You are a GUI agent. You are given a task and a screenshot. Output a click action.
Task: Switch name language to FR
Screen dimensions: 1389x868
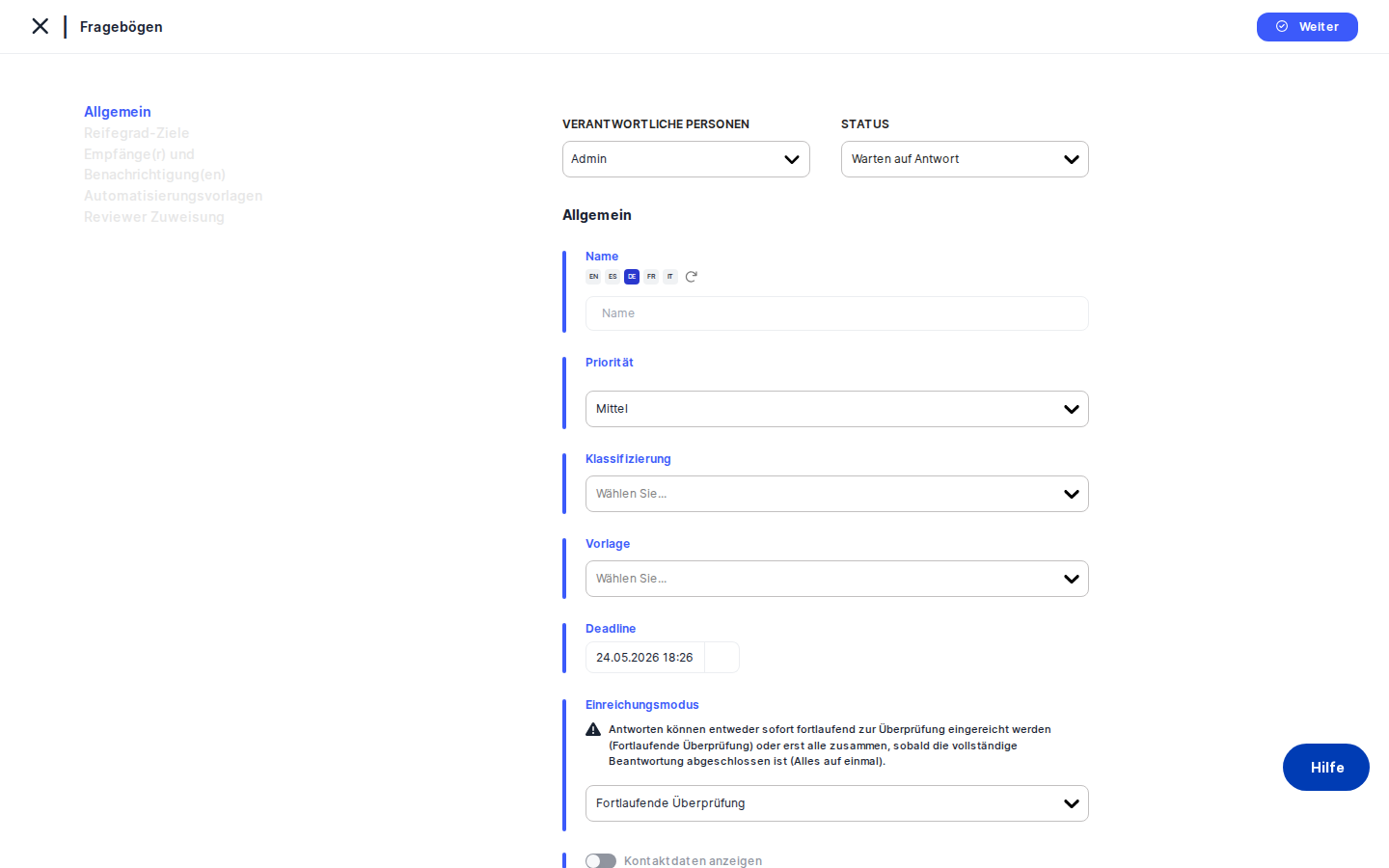coord(651,277)
